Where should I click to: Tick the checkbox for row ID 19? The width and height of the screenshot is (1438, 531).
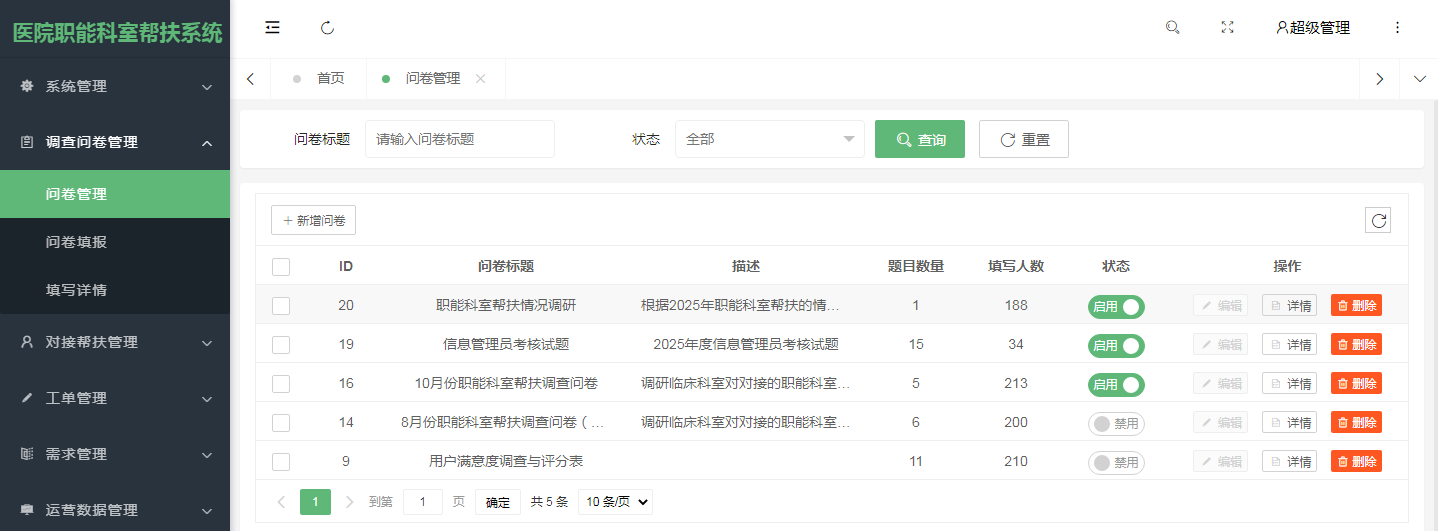pos(281,345)
